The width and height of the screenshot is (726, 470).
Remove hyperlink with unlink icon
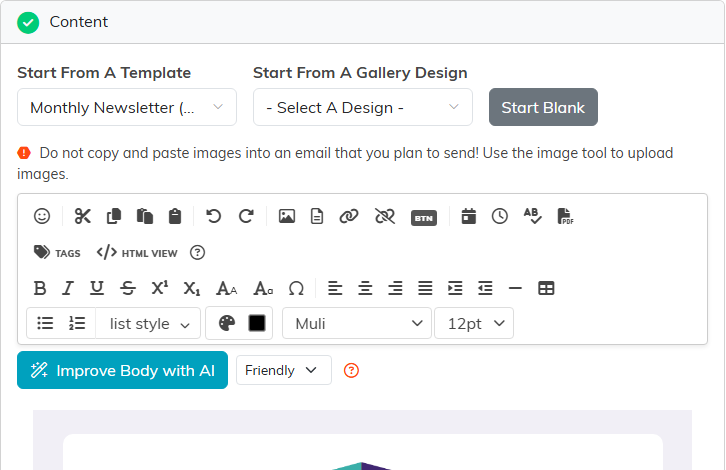click(x=385, y=216)
